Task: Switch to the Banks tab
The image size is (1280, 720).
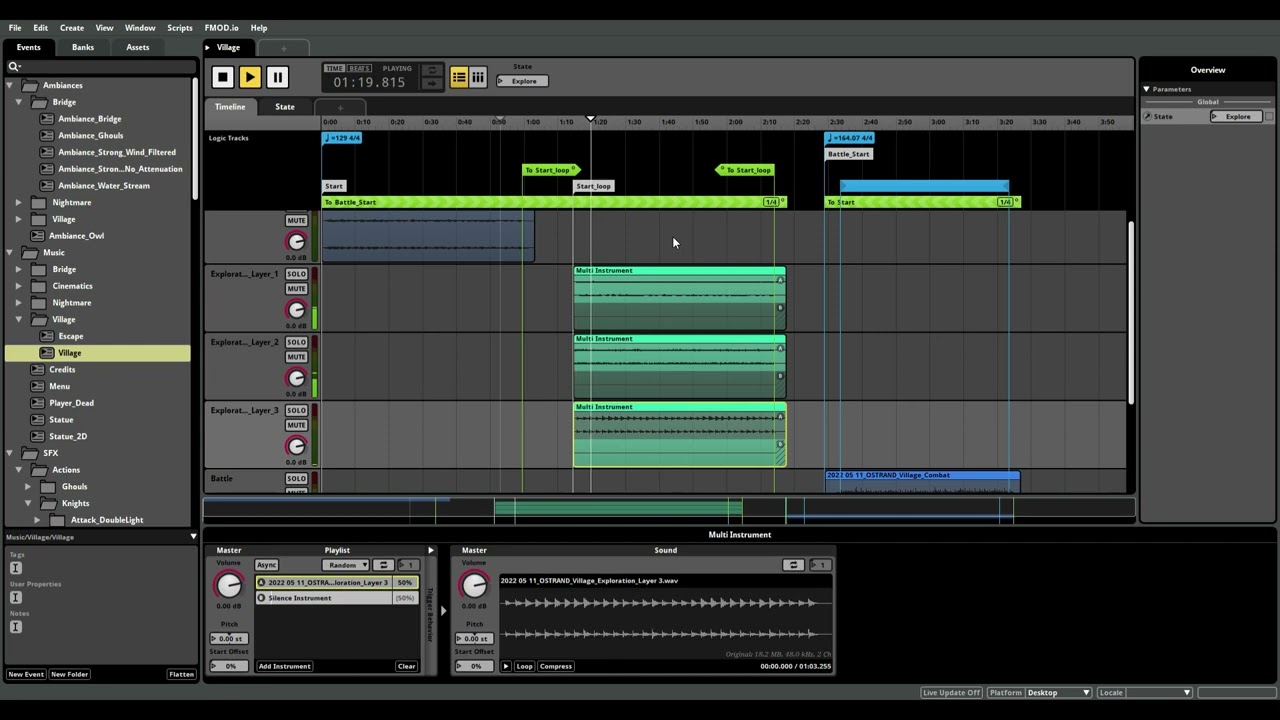Action: click(83, 47)
